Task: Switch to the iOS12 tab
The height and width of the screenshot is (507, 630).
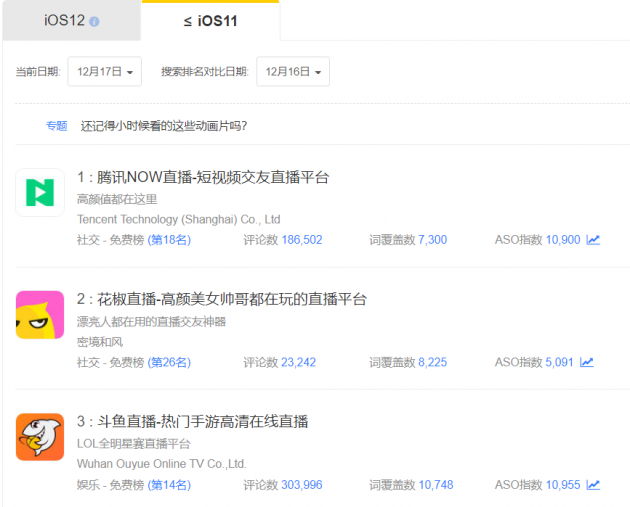Action: (65, 21)
